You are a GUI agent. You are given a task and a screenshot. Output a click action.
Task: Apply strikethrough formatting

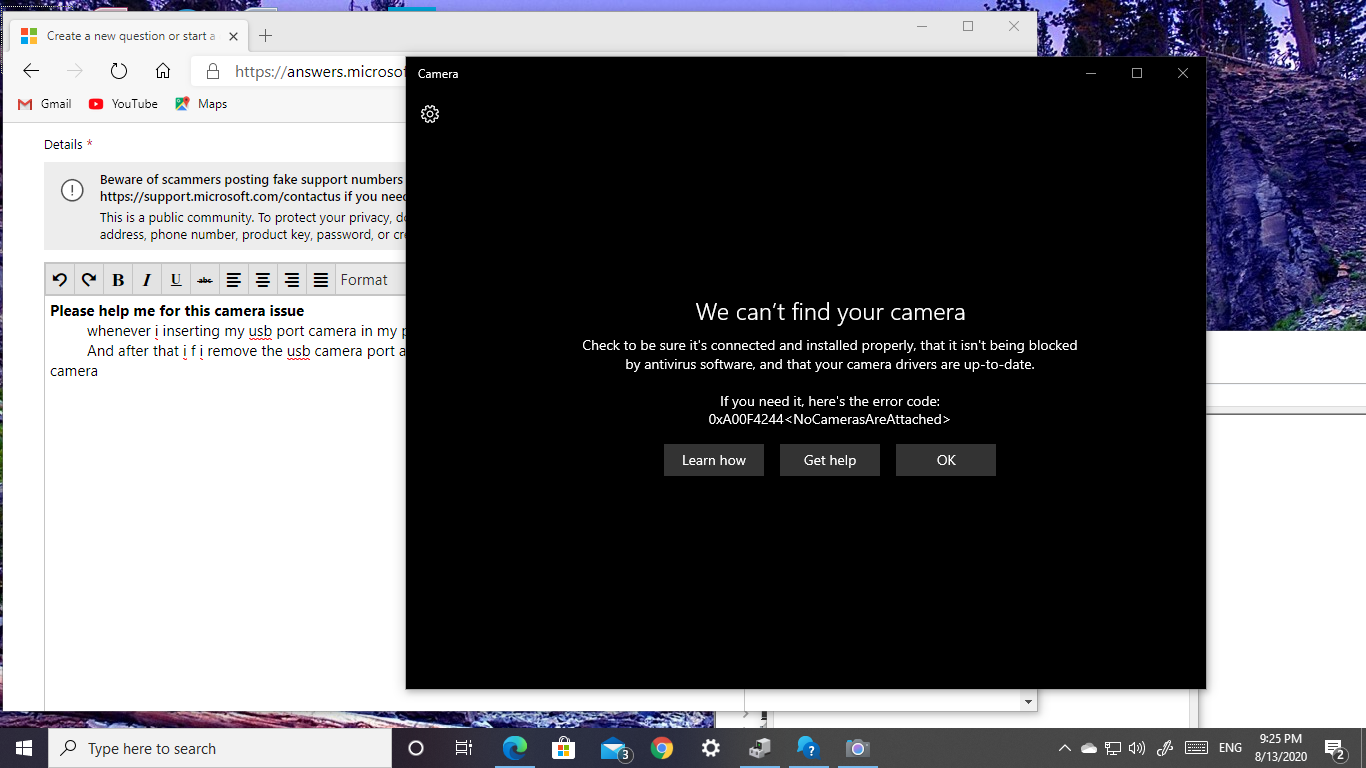pos(205,280)
